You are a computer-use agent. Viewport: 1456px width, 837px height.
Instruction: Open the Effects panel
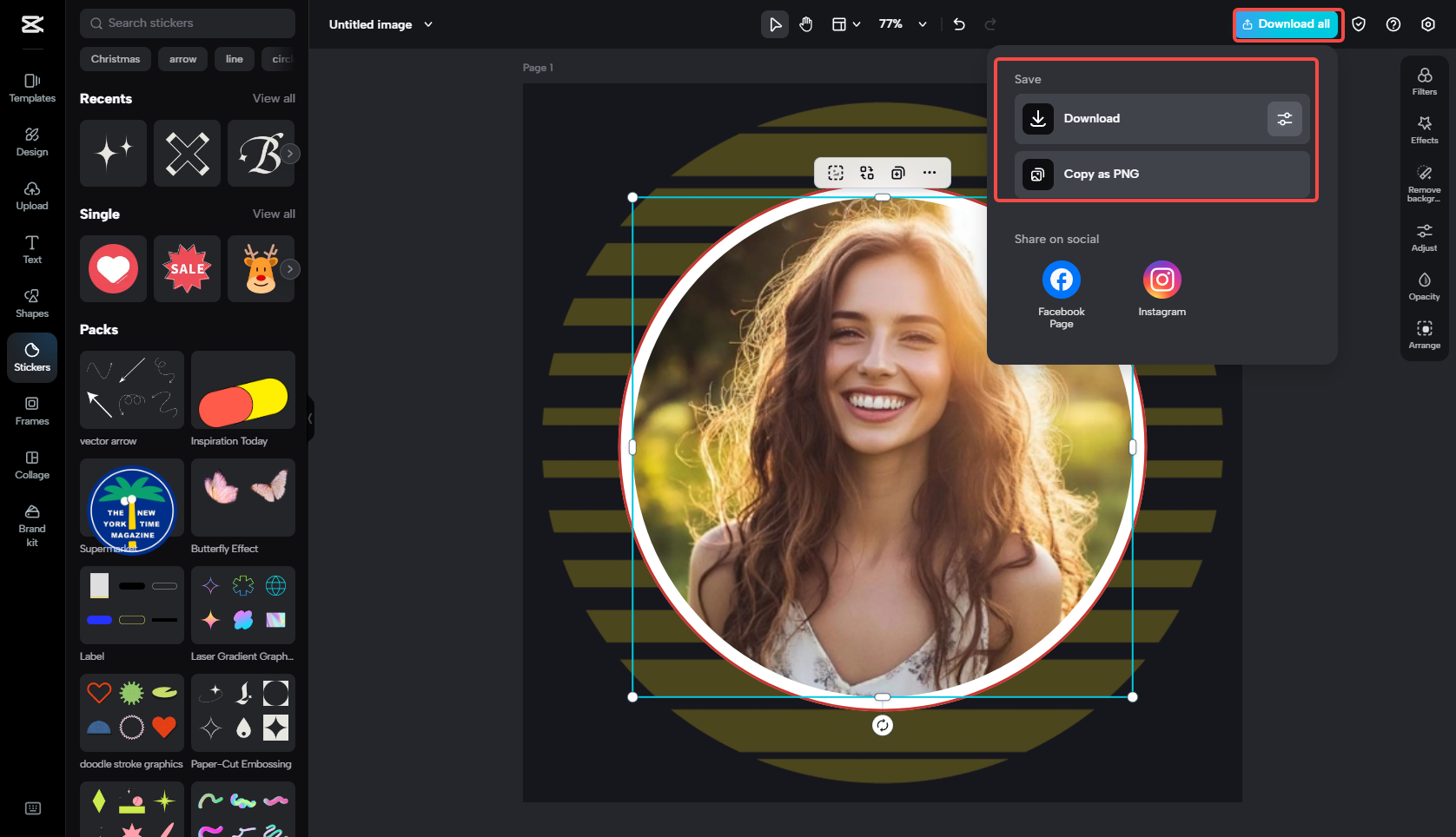pyautogui.click(x=1424, y=129)
